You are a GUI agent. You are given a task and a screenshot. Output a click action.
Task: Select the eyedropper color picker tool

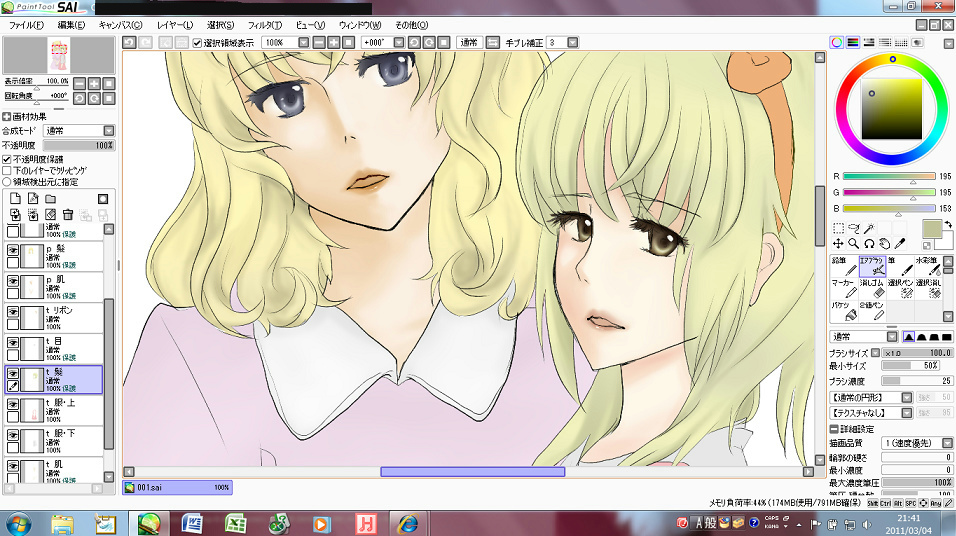click(899, 243)
